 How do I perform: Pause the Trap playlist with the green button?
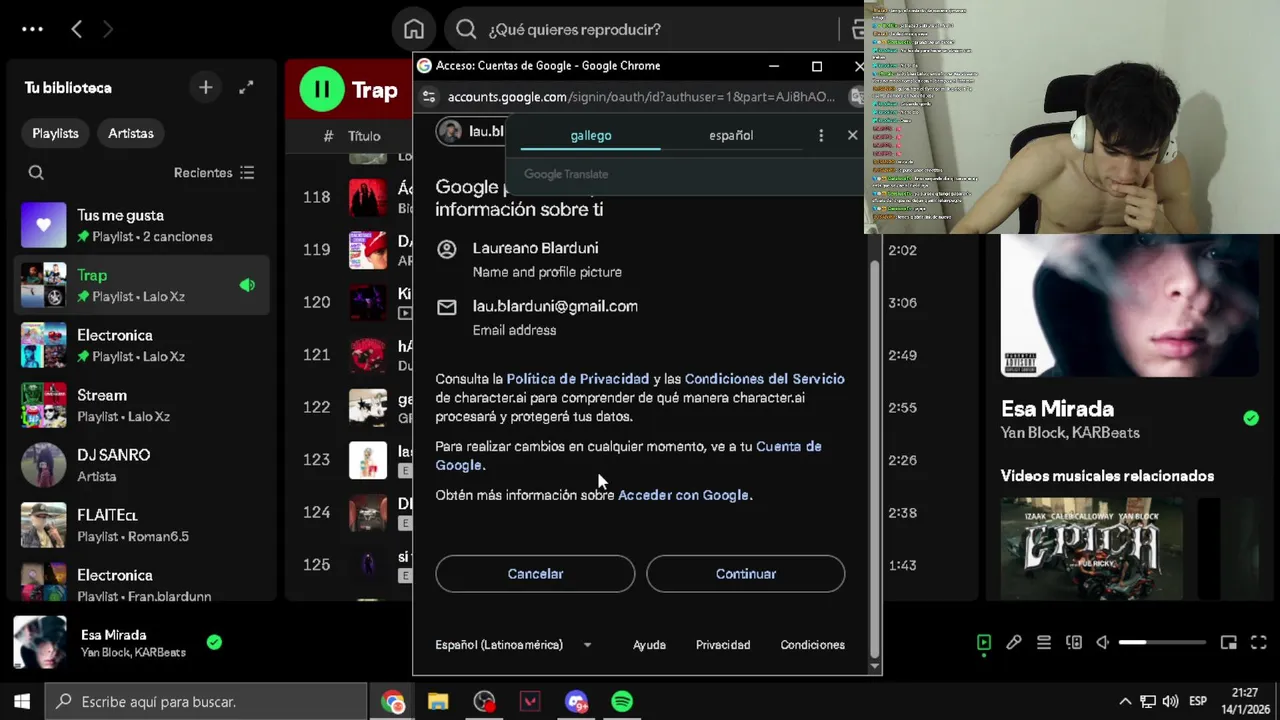click(321, 90)
